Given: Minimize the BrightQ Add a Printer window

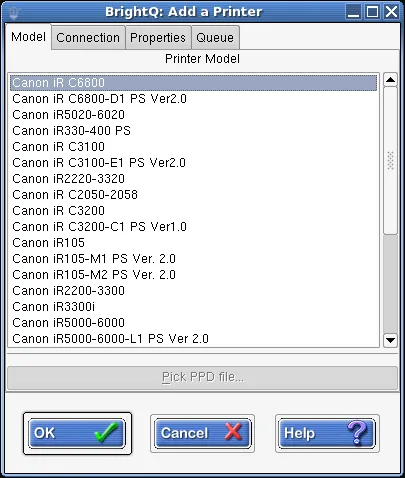Looking at the screenshot, I should [x=353, y=12].
